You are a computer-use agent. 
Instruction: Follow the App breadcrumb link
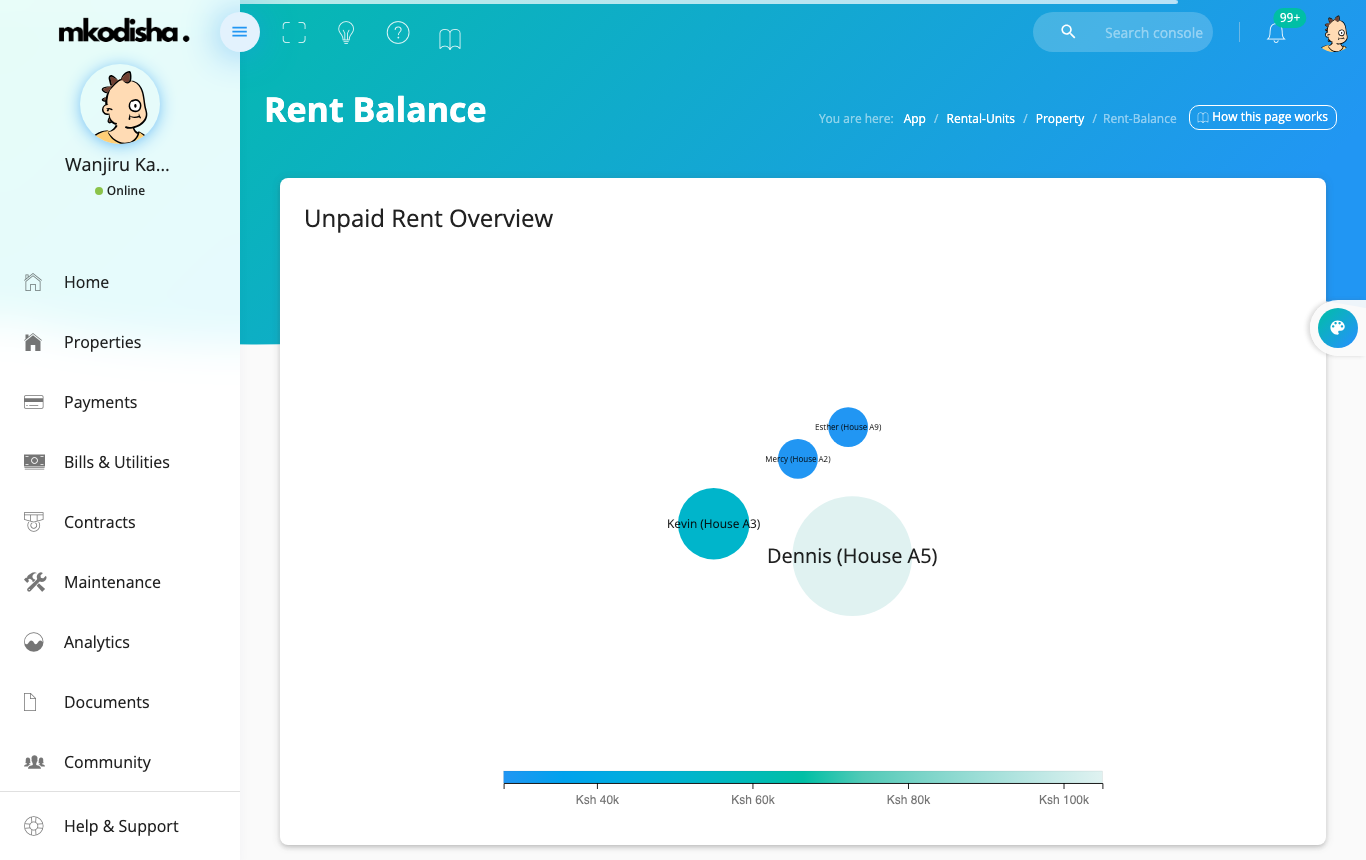[x=914, y=118]
